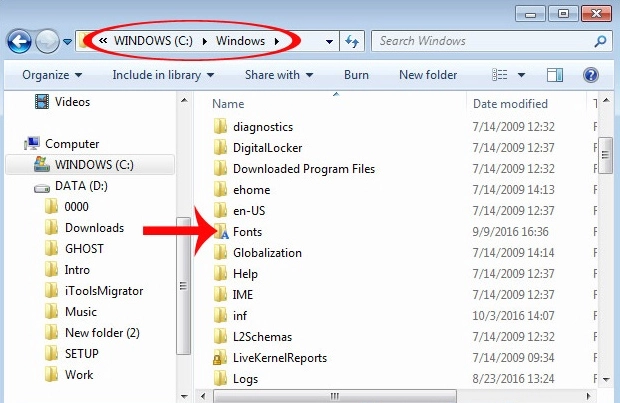The width and height of the screenshot is (620, 403).
Task: Select the L2Schemas folder icon
Action: click(x=220, y=336)
